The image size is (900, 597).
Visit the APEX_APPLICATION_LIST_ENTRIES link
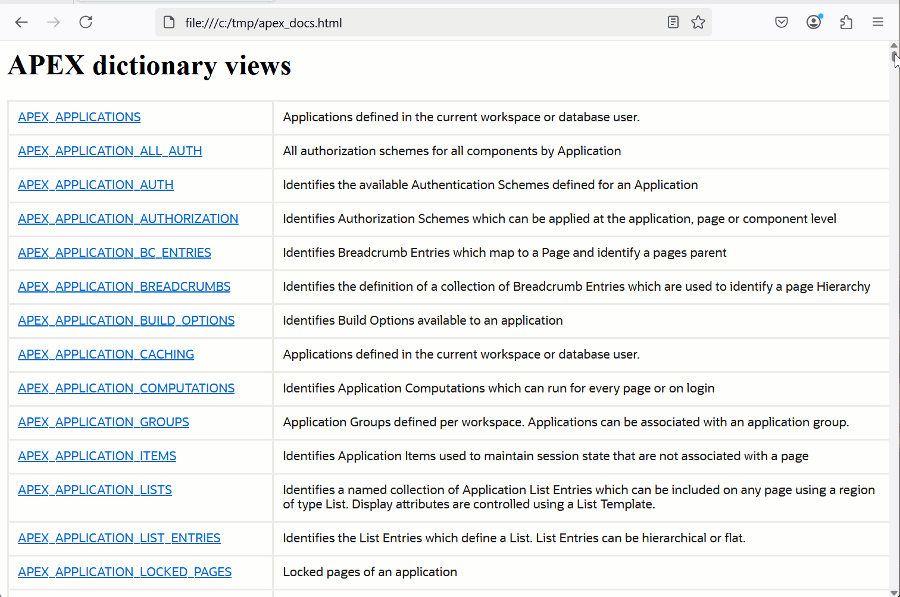point(119,538)
